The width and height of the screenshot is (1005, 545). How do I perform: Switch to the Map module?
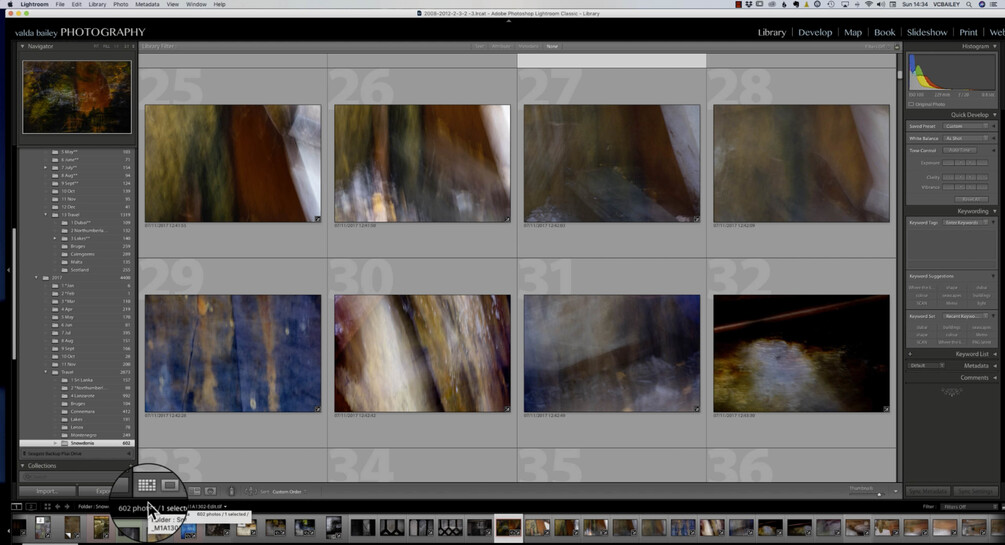[x=852, y=32]
